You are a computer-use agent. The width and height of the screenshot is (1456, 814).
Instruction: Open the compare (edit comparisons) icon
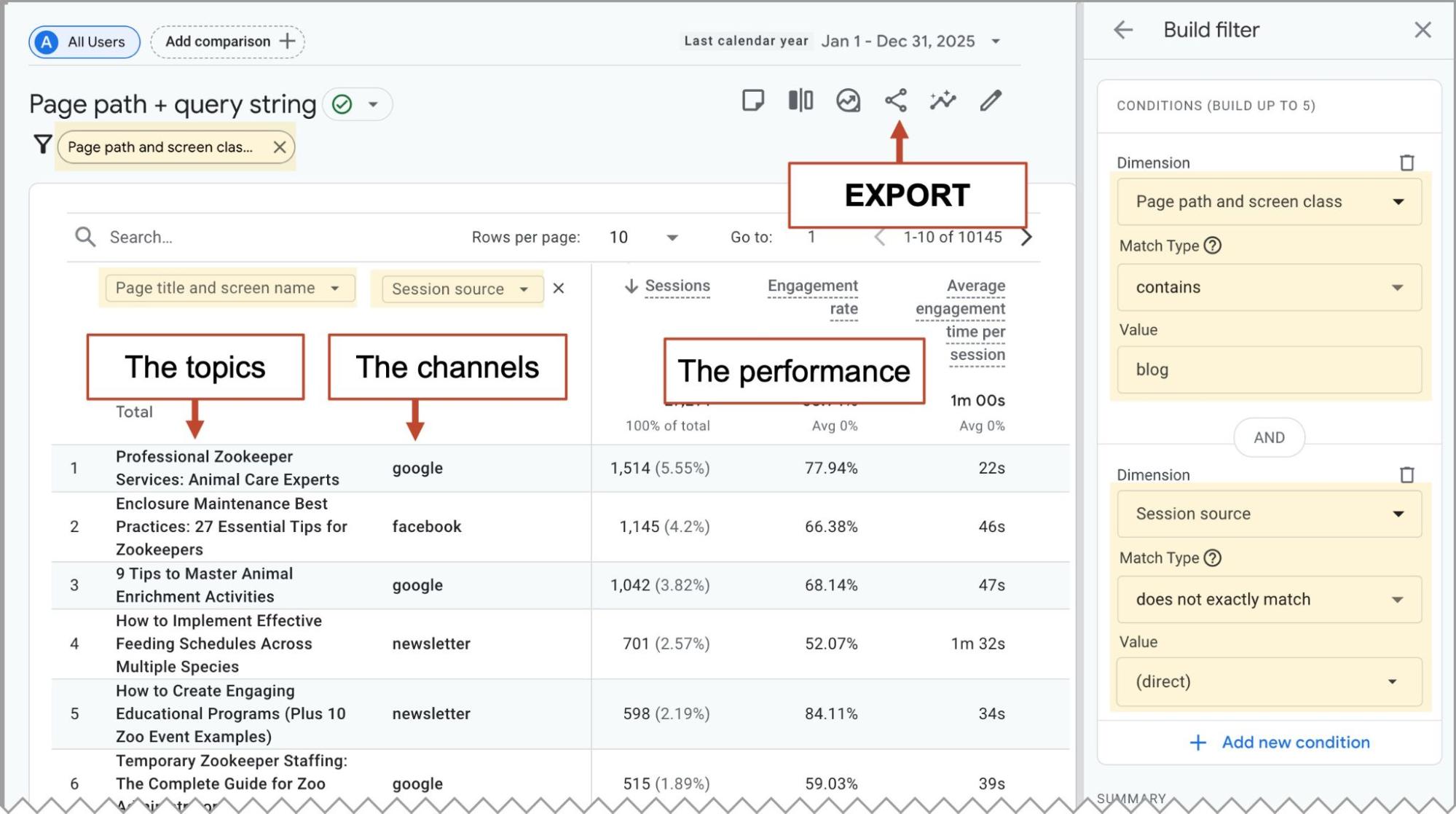[x=800, y=101]
